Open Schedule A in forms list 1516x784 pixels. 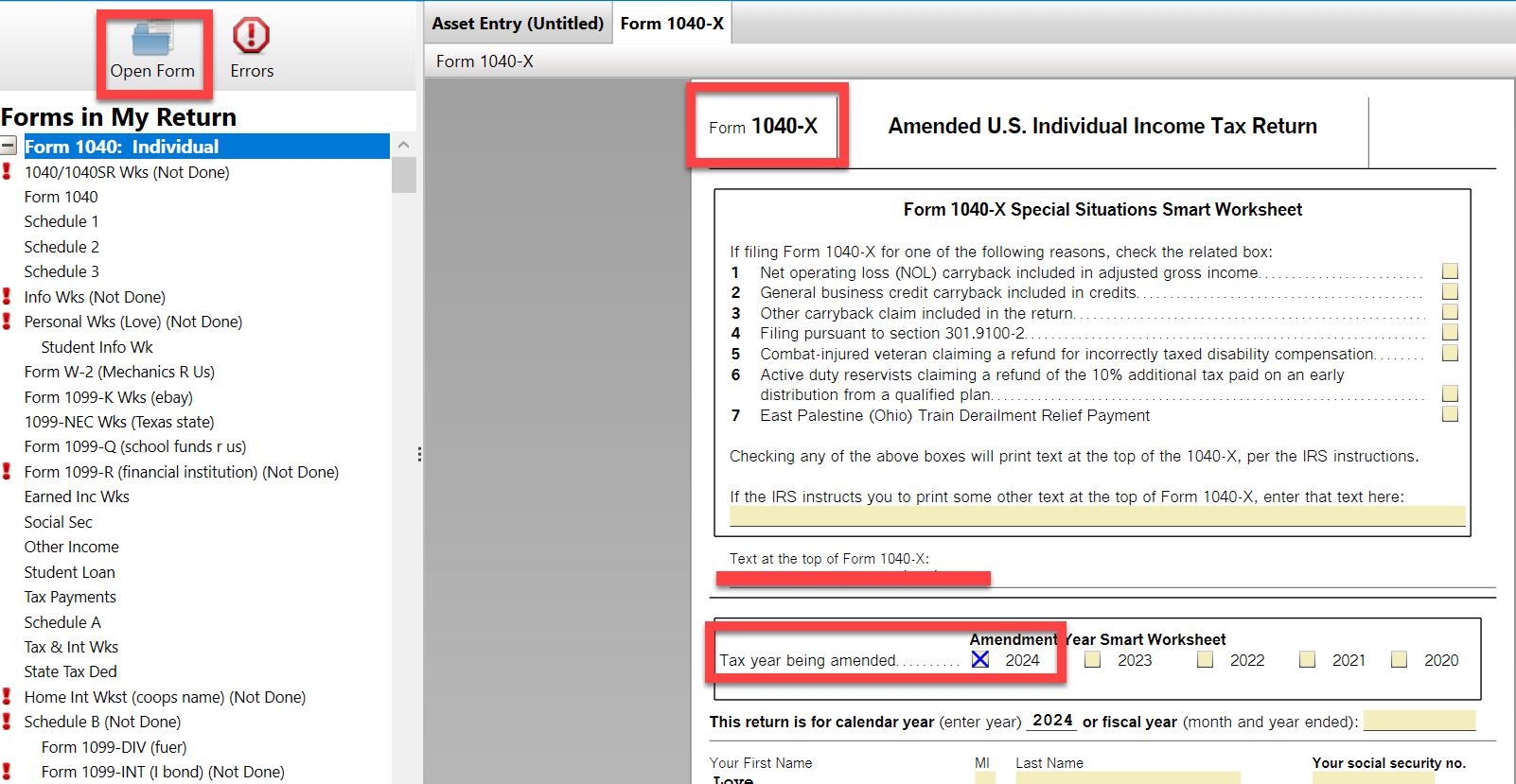[62, 622]
